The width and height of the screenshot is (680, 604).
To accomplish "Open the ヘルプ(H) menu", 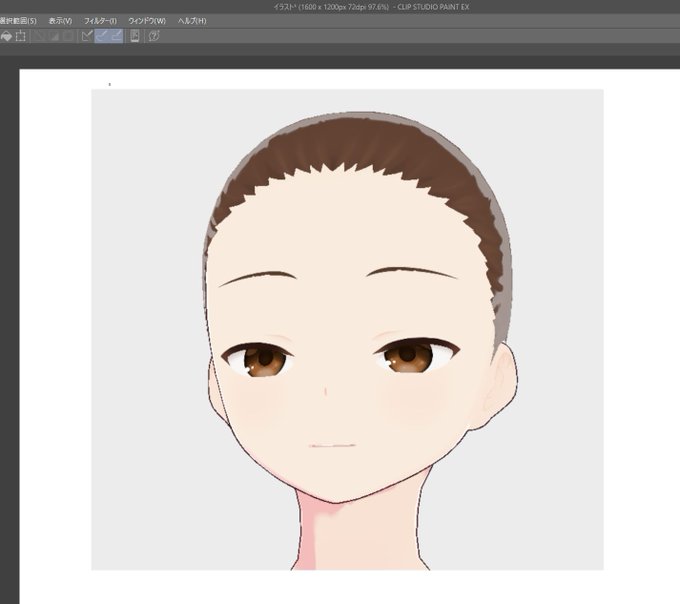I will 192,21.
